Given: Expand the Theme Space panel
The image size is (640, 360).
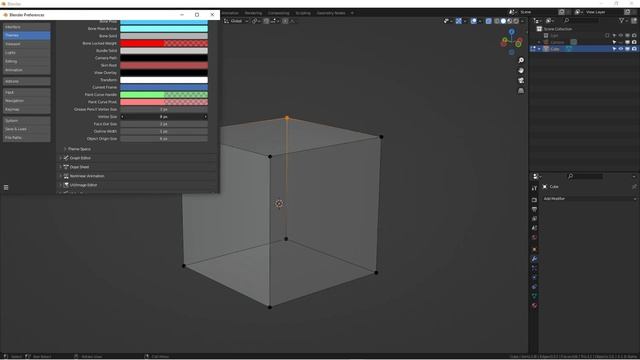Looking at the screenshot, I should pos(78,149).
